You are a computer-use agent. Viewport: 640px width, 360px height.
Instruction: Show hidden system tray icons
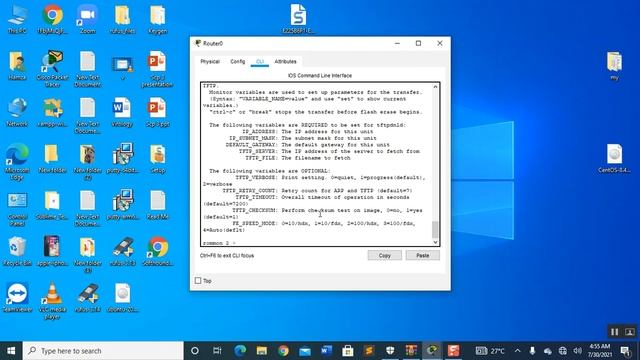pos(518,351)
